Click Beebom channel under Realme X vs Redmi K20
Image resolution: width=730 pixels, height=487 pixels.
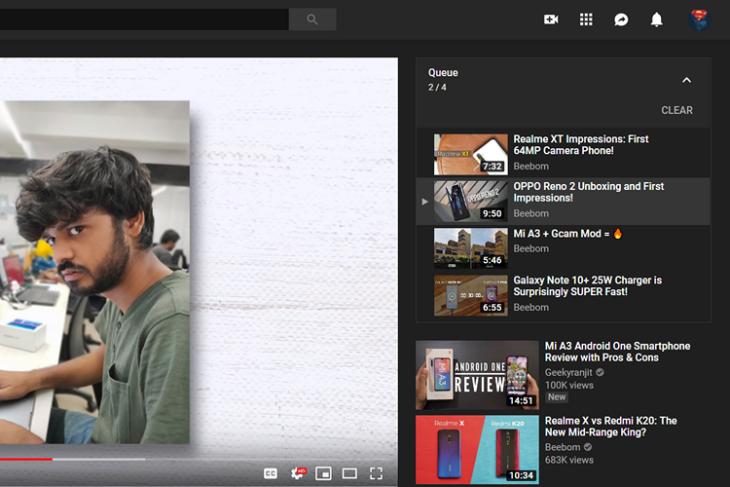coord(562,447)
